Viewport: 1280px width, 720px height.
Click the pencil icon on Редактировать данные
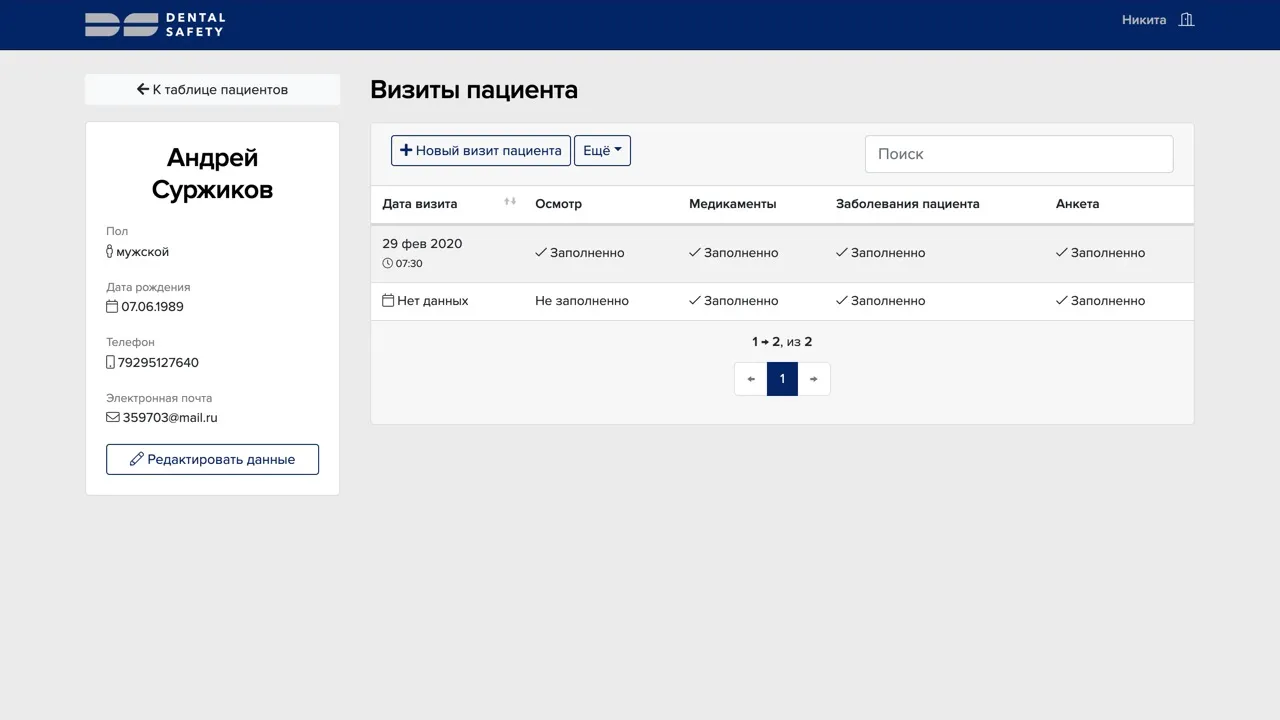(x=136, y=459)
